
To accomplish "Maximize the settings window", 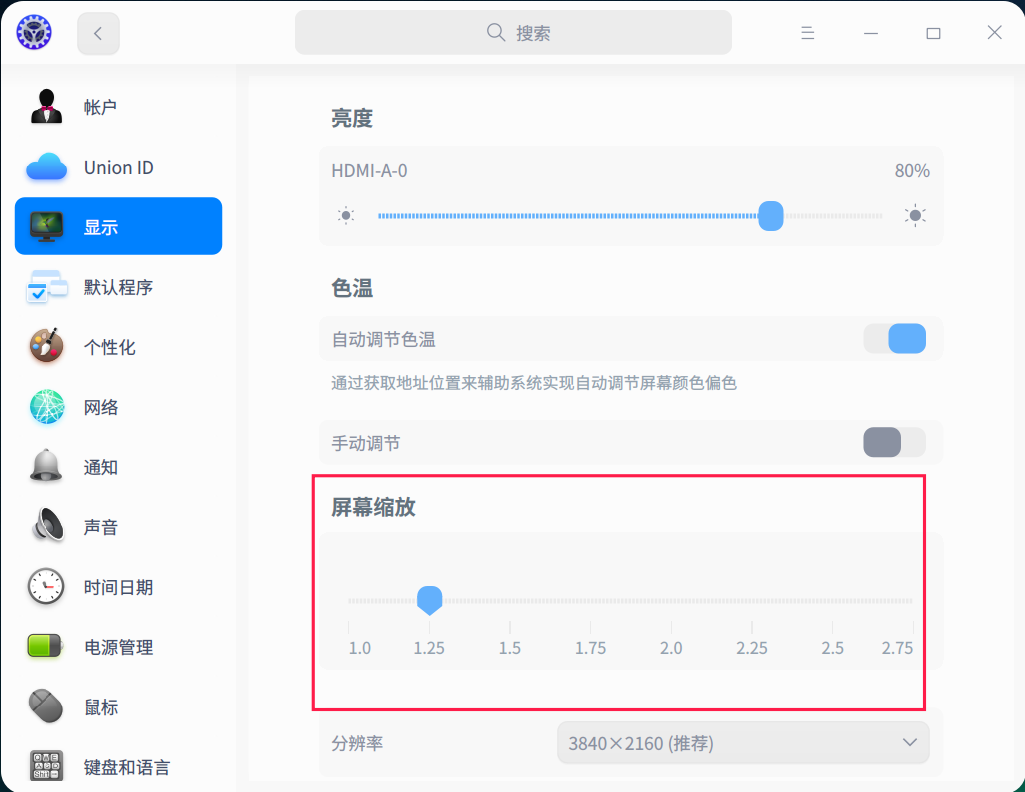I will coord(933,33).
